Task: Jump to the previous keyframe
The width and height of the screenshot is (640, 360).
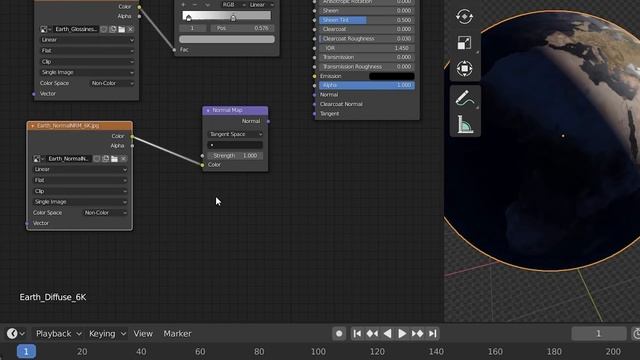Action: [372, 333]
